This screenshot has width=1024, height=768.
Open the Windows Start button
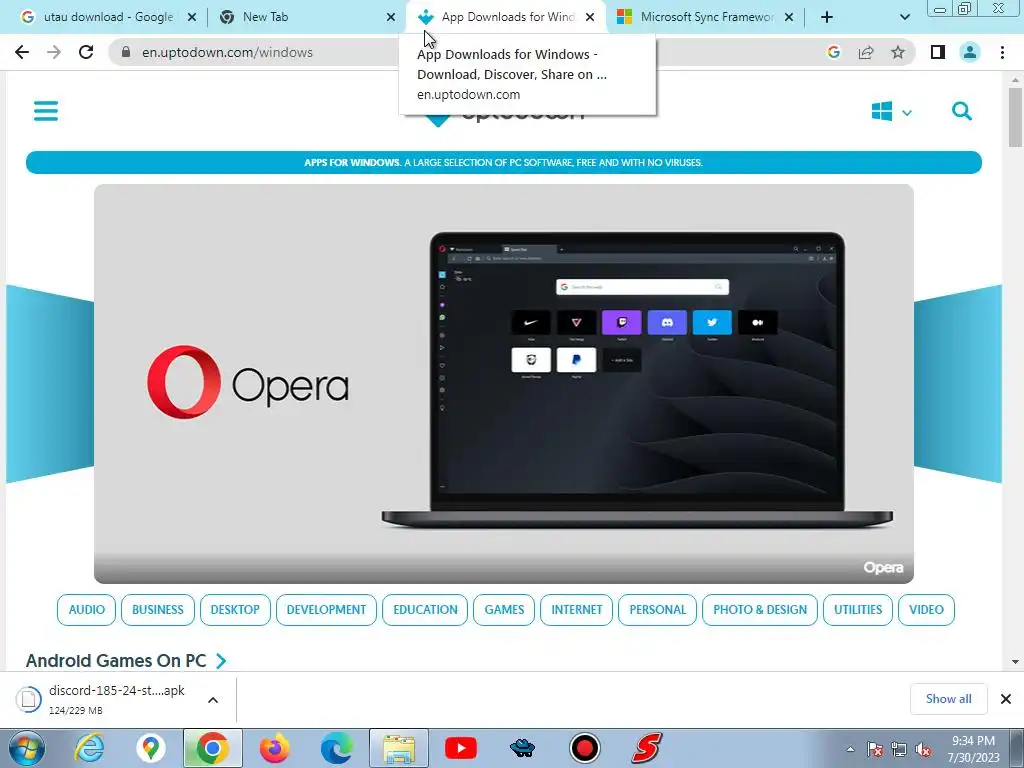tap(26, 748)
